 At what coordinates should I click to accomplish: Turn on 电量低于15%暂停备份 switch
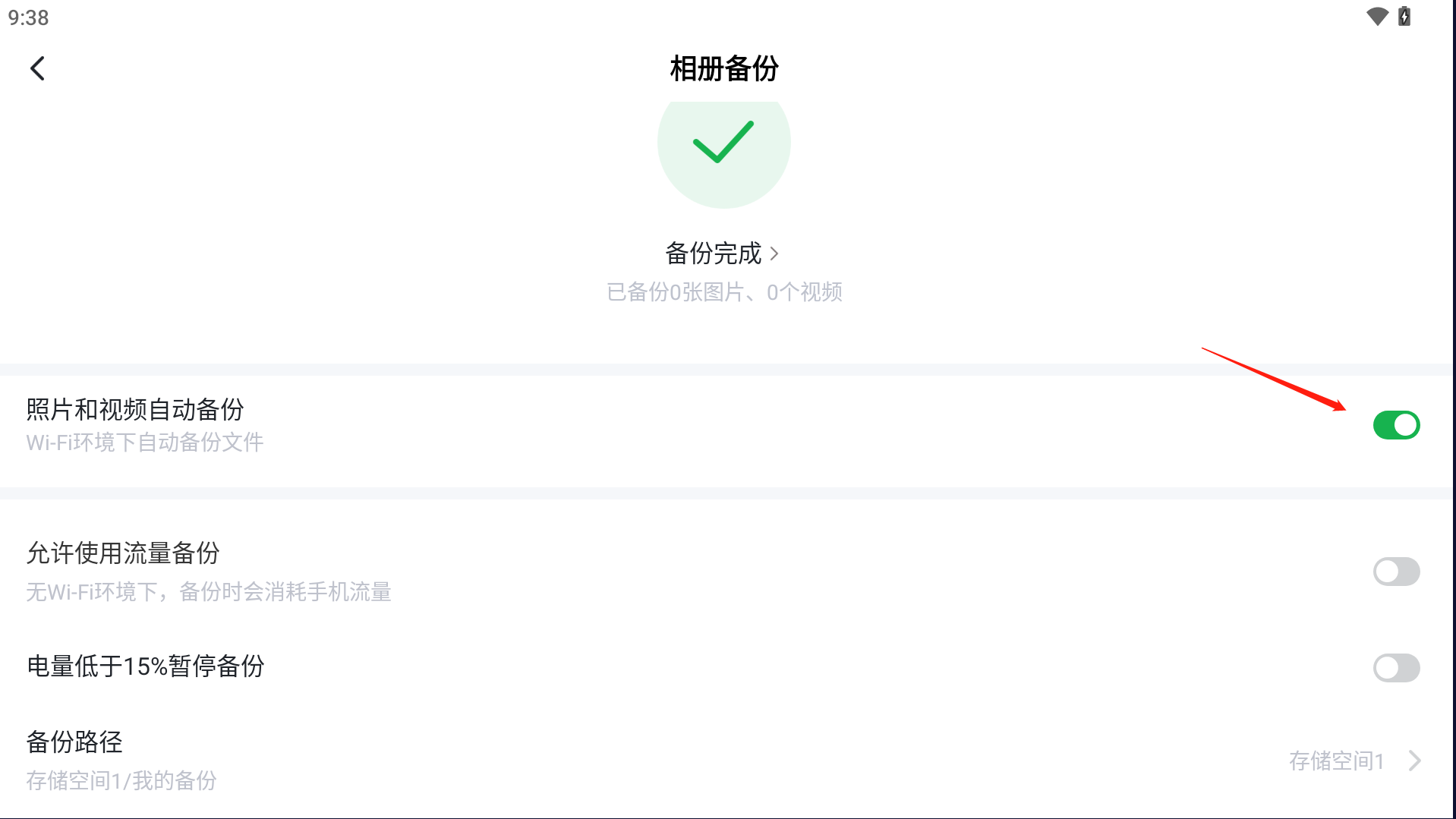1396,668
